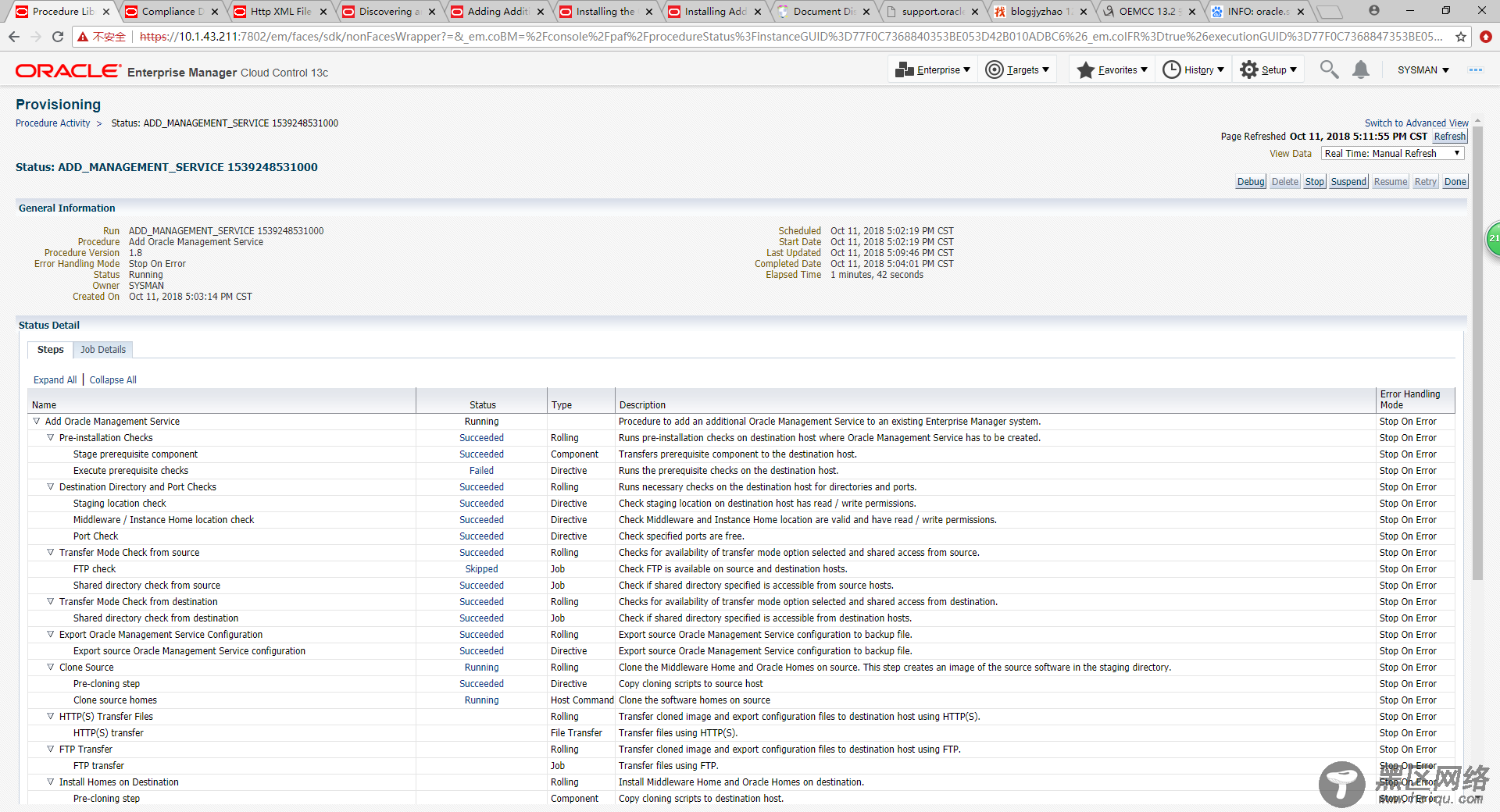Image resolution: width=1500 pixels, height=812 pixels.
Task: Open Succeeded status of Port Check
Action: pos(481,536)
